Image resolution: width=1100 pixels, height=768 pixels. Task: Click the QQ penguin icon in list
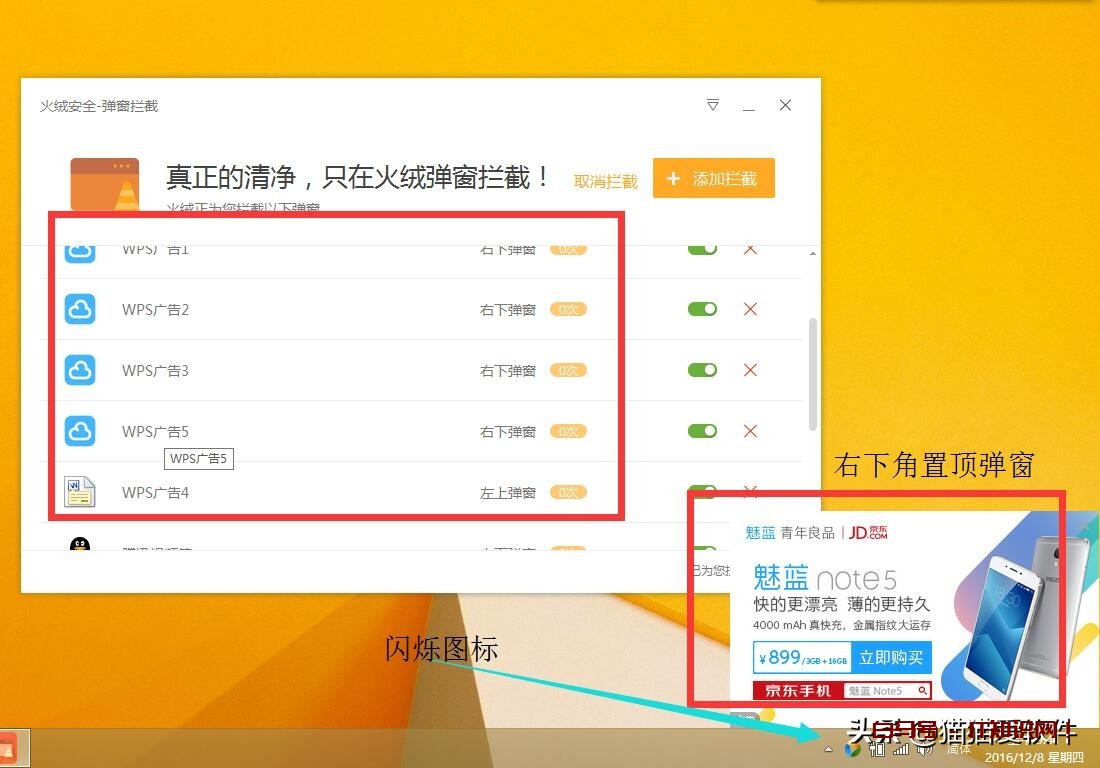tap(80, 546)
